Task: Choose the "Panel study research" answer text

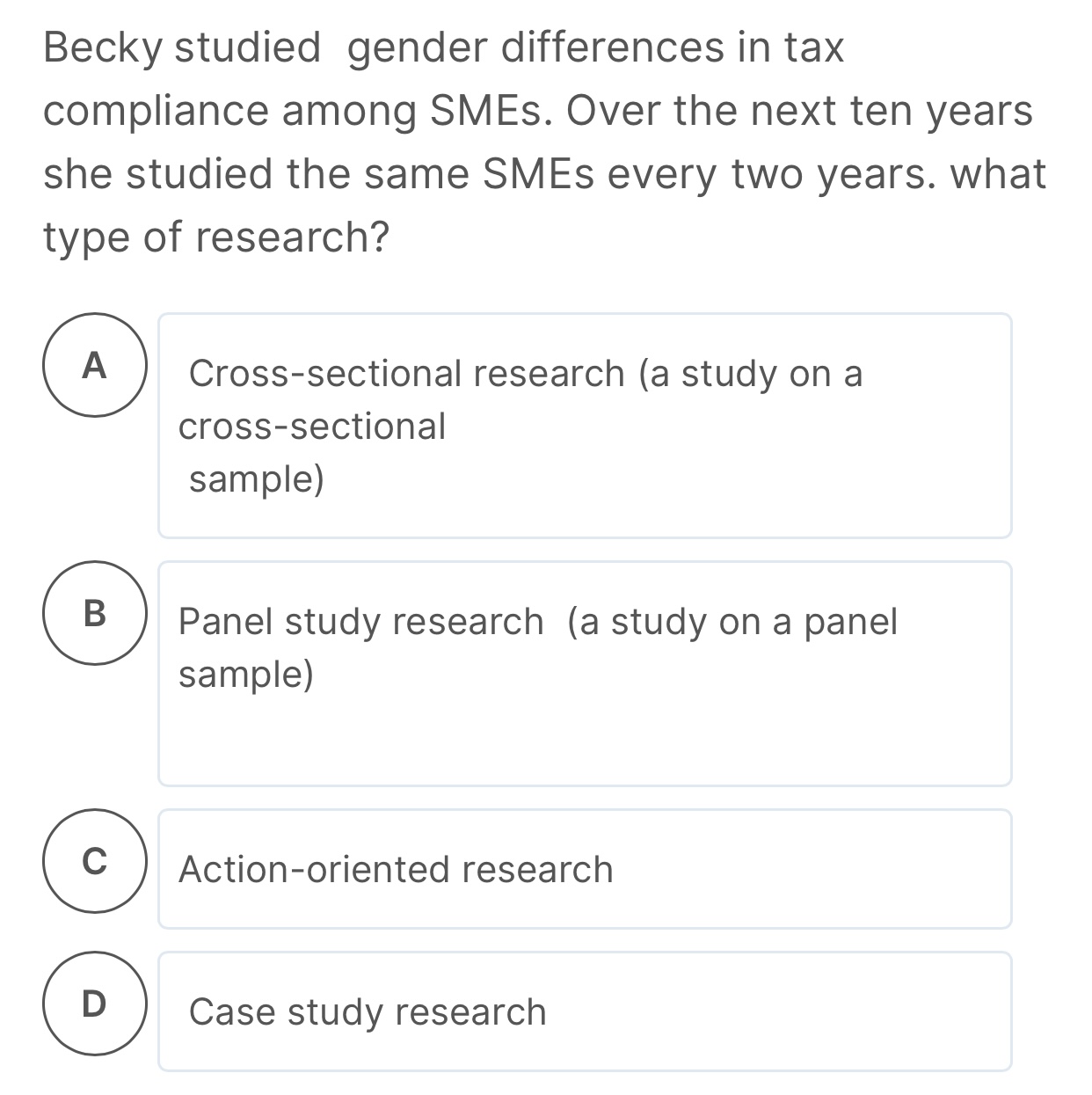Action: [360, 622]
